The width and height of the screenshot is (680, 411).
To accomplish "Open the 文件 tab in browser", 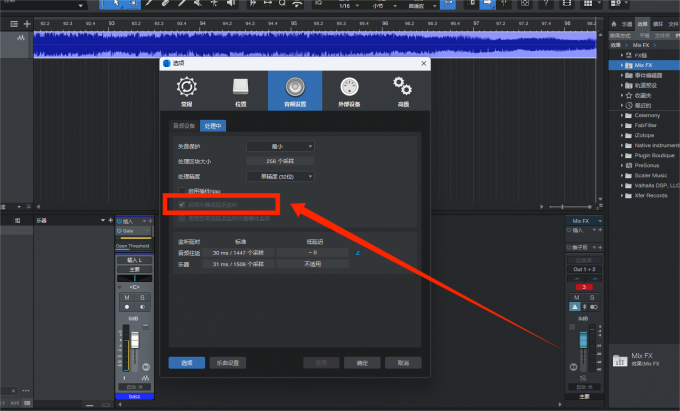I will [x=673, y=24].
